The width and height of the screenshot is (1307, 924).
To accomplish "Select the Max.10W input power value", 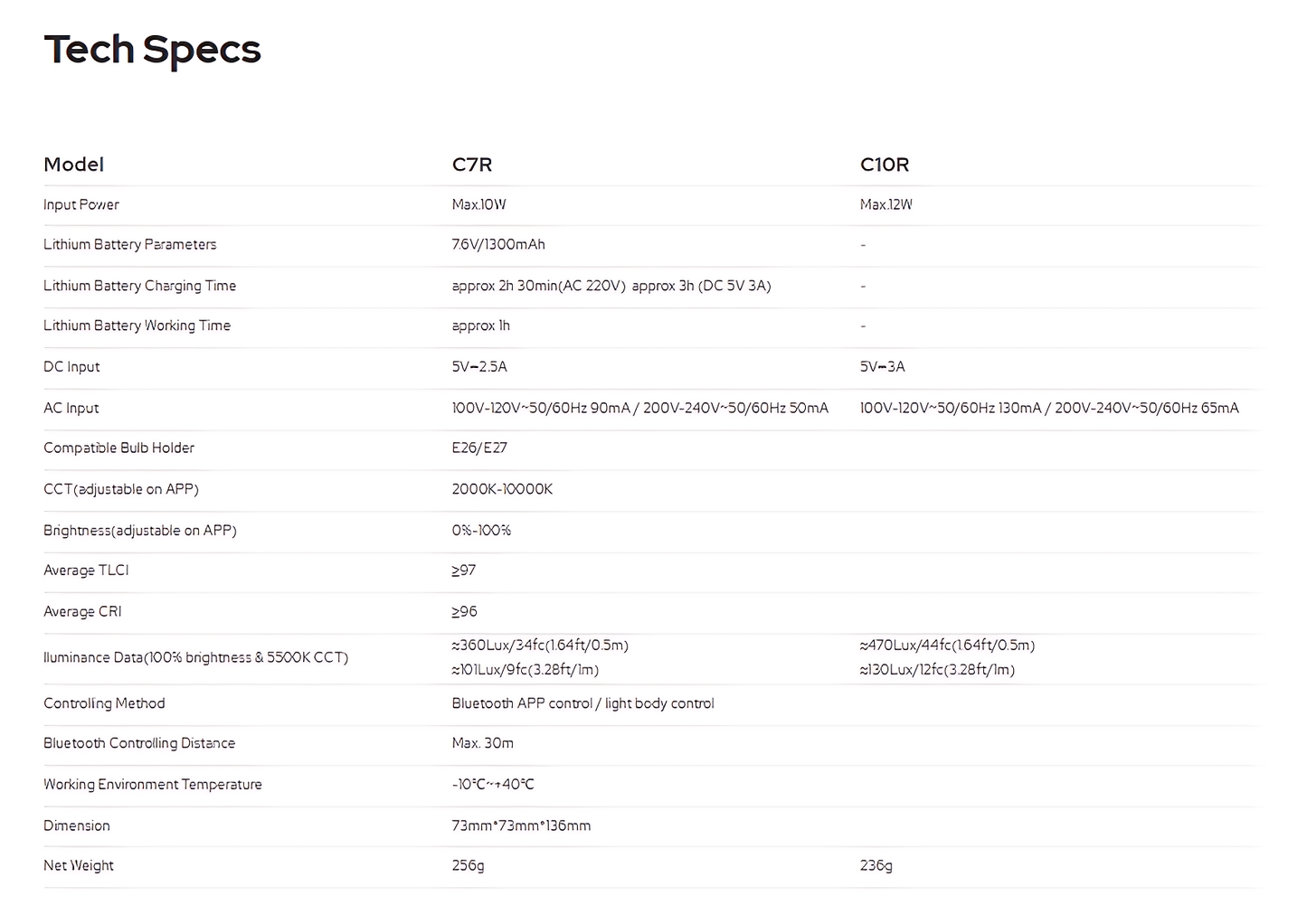I will [478, 205].
